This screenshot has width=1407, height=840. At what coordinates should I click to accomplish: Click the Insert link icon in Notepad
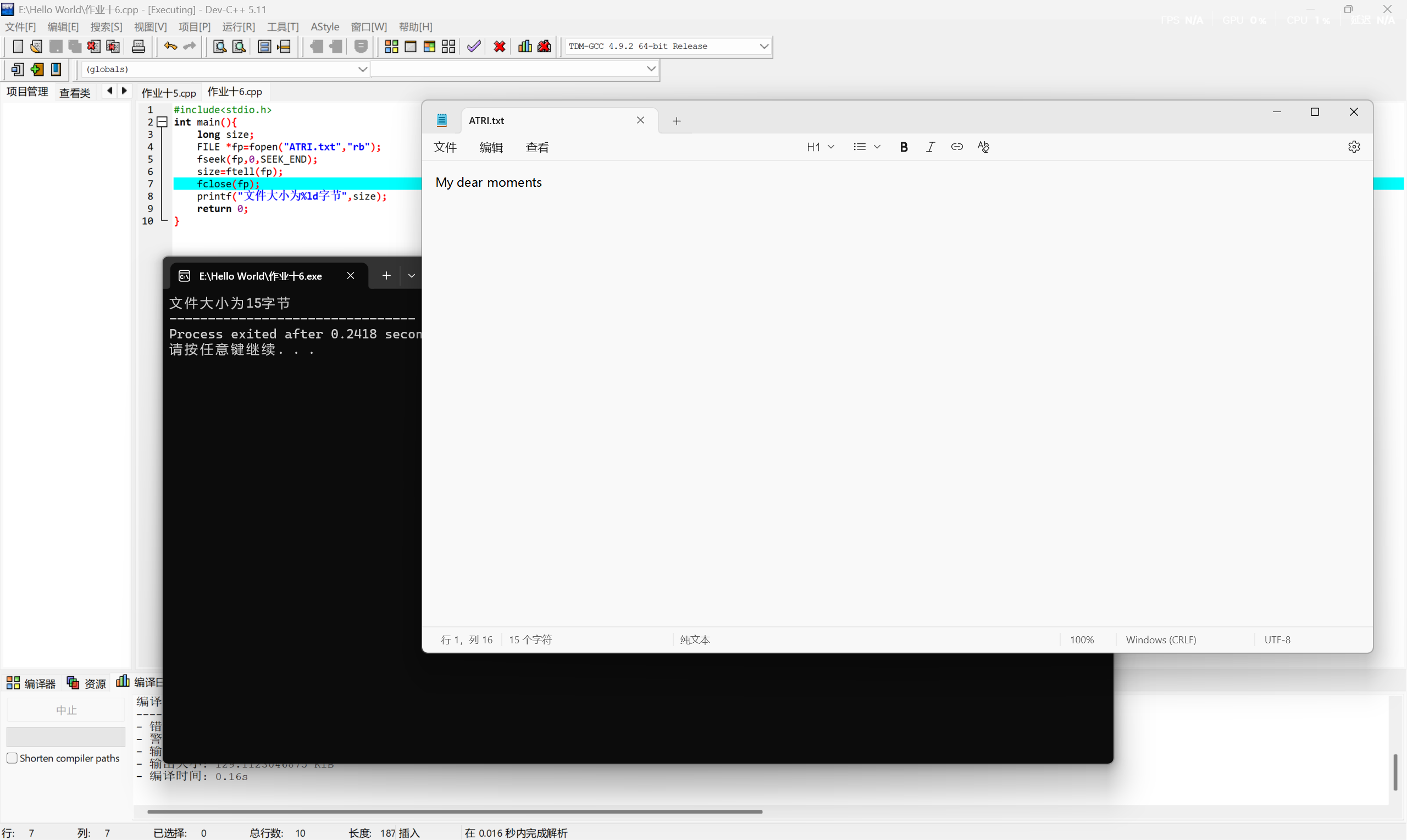[957, 147]
